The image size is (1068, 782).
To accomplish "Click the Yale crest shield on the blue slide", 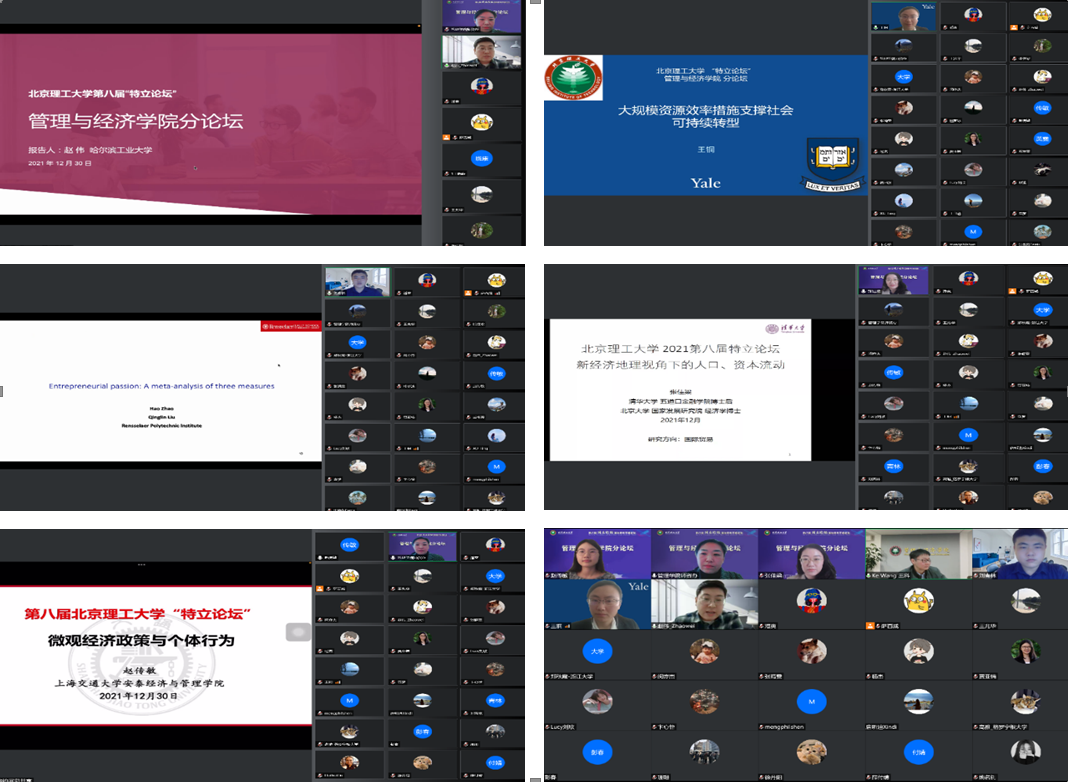I will tap(833, 157).
